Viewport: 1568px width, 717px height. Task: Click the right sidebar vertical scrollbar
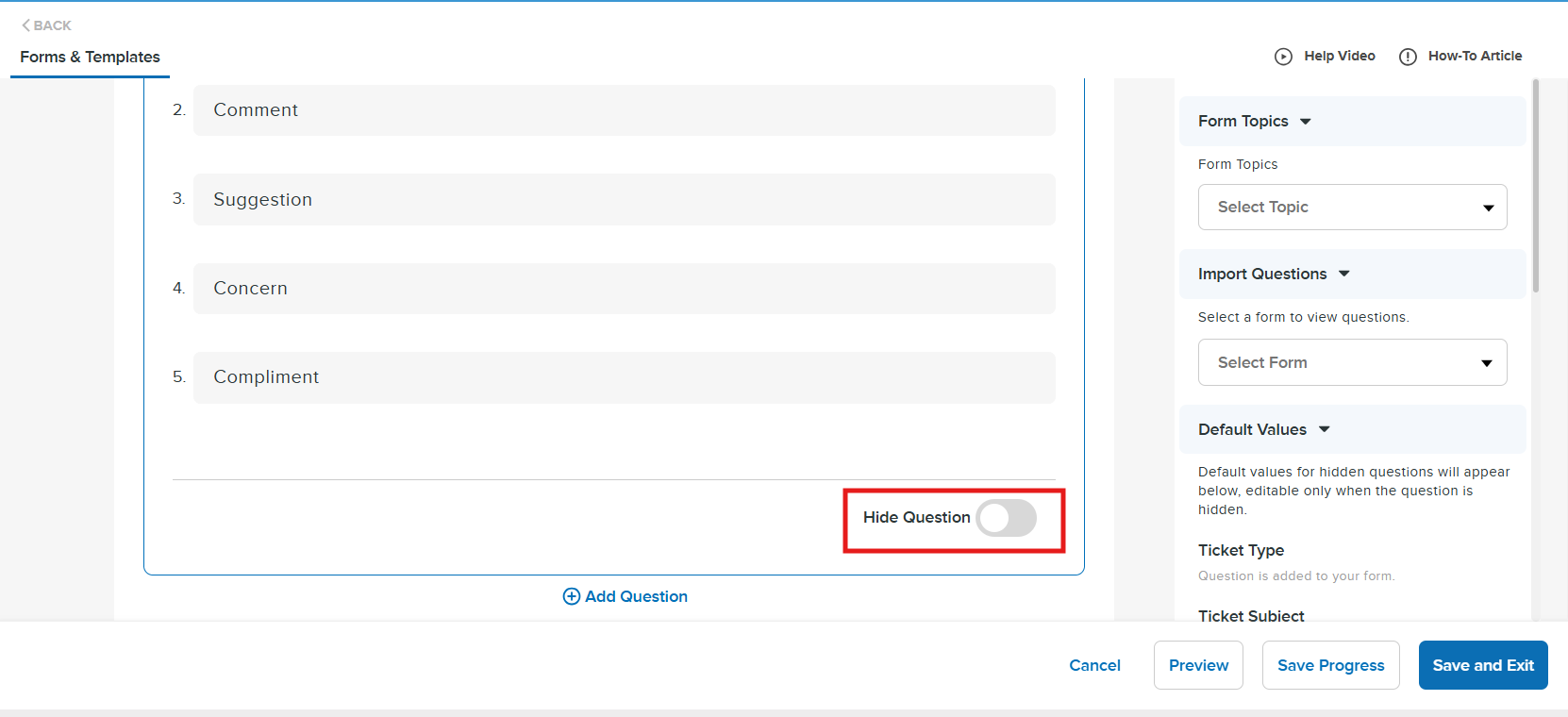(1536, 189)
